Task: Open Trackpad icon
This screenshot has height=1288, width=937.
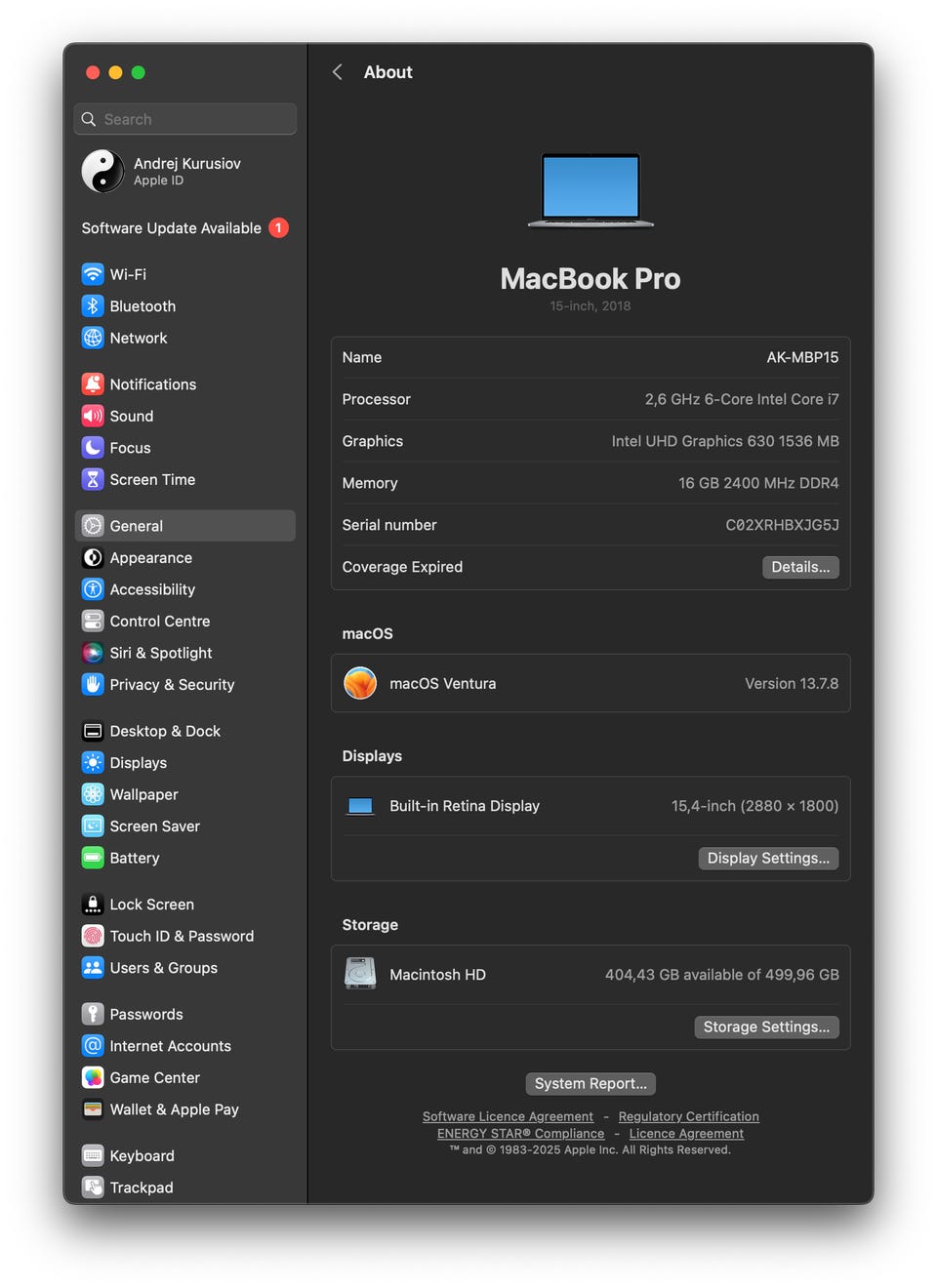Action: coord(93,1187)
